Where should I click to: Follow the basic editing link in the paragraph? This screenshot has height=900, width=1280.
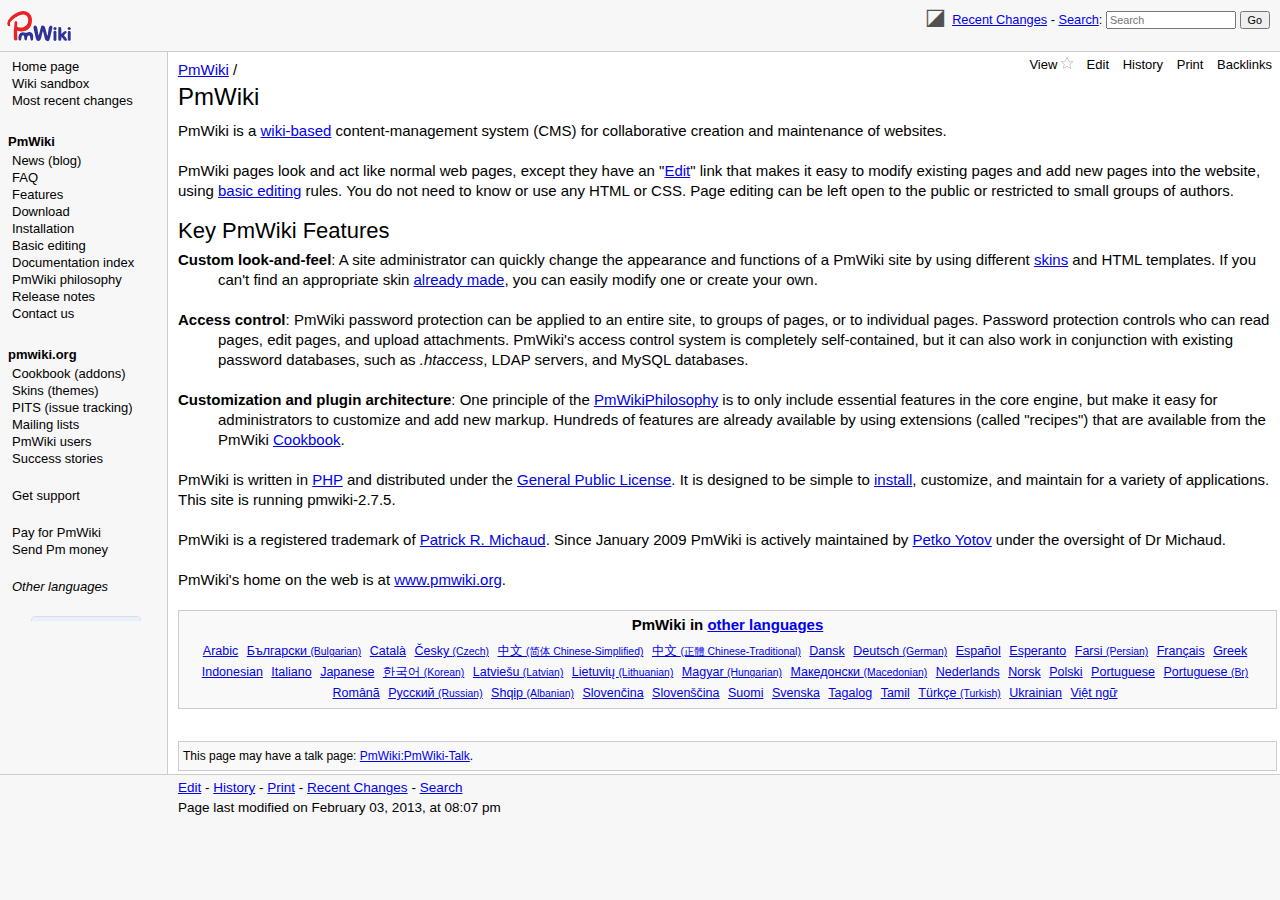[260, 191]
